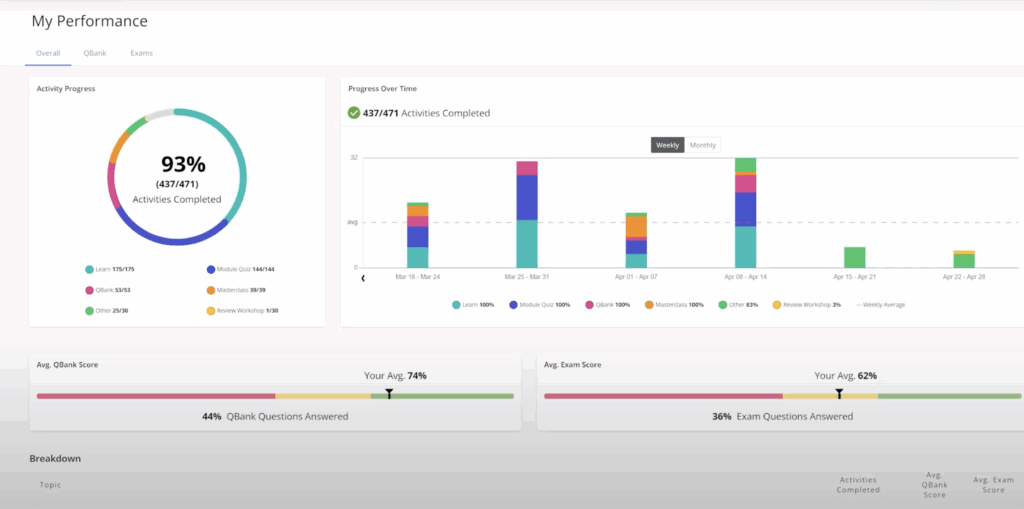Click the Other green legend dot in Activity Progress

(x=90, y=310)
